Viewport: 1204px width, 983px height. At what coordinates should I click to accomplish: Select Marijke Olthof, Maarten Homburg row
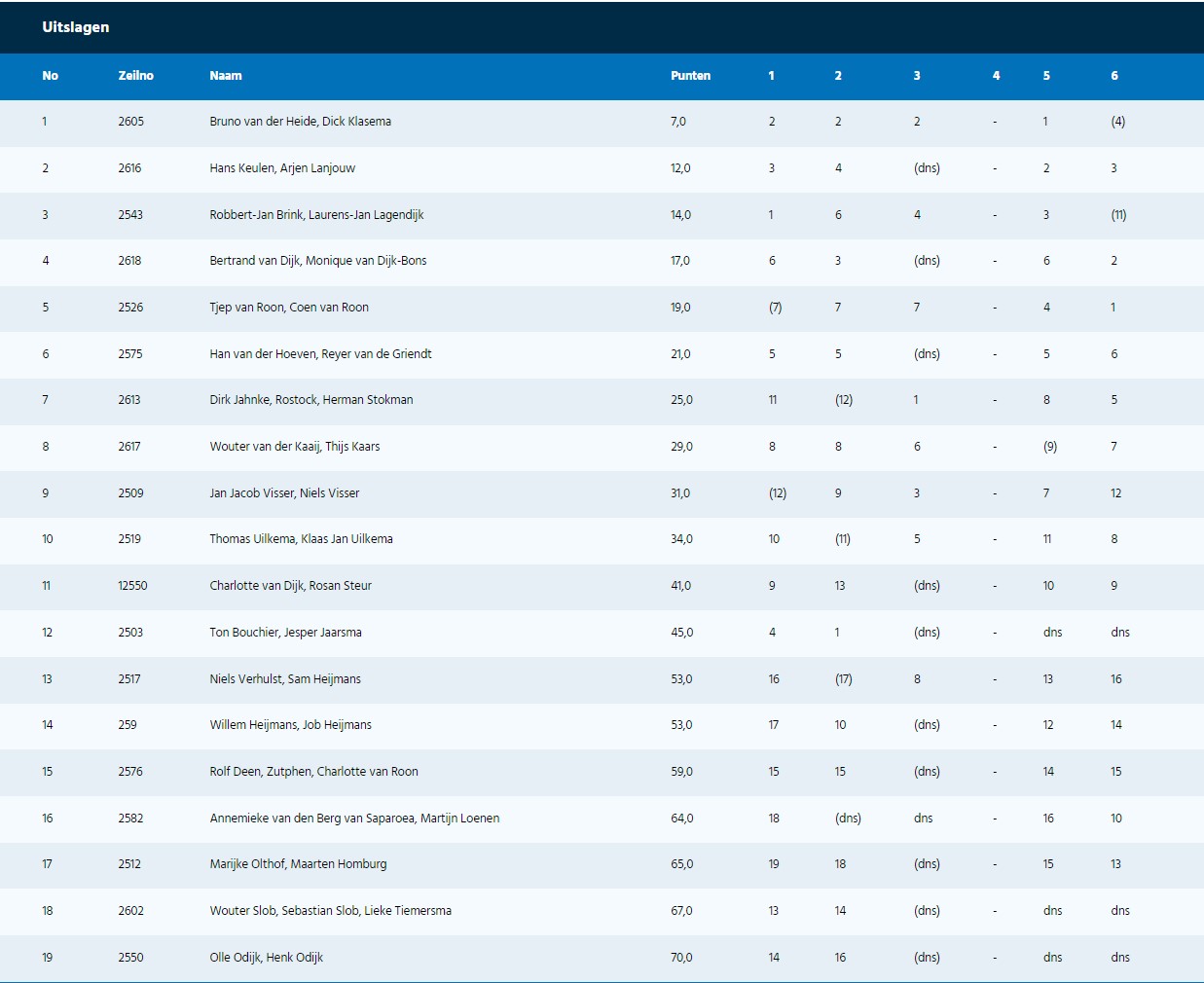pos(602,865)
